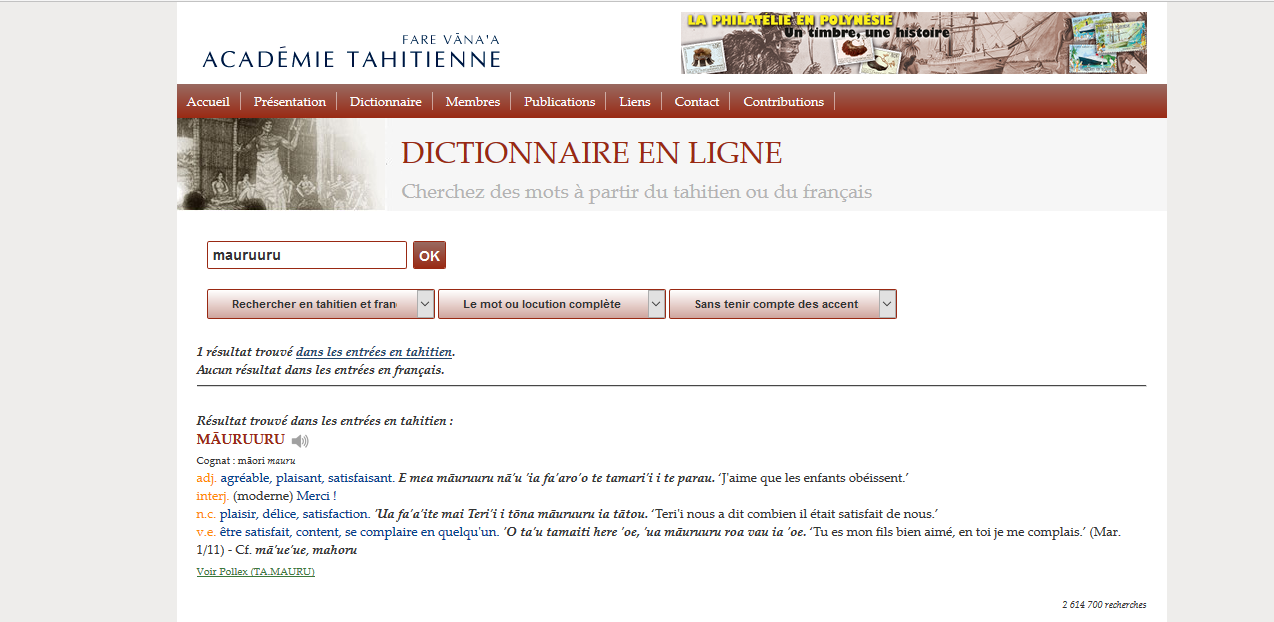This screenshot has width=1274, height=622.
Task: Navigate to the Publications page
Action: (x=559, y=101)
